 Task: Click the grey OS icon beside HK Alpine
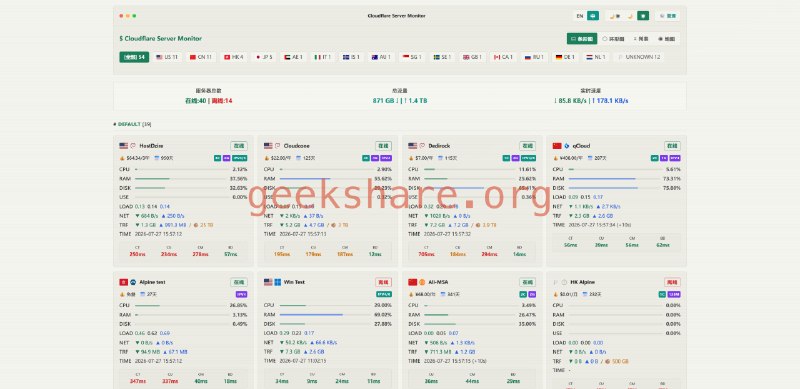[x=564, y=282]
